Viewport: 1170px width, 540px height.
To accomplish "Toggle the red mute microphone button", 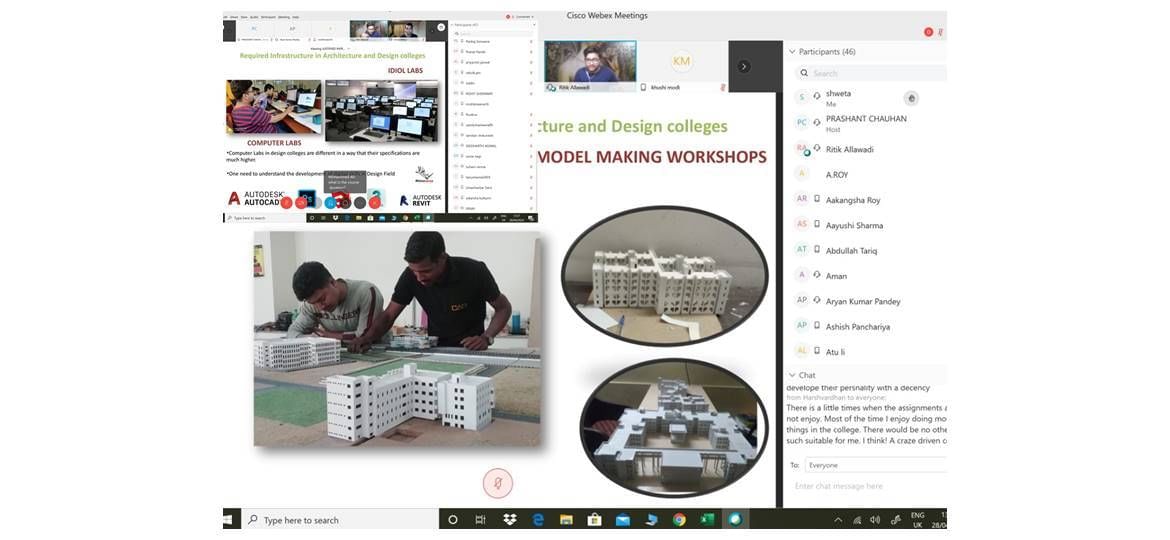I will pyautogui.click(x=498, y=483).
